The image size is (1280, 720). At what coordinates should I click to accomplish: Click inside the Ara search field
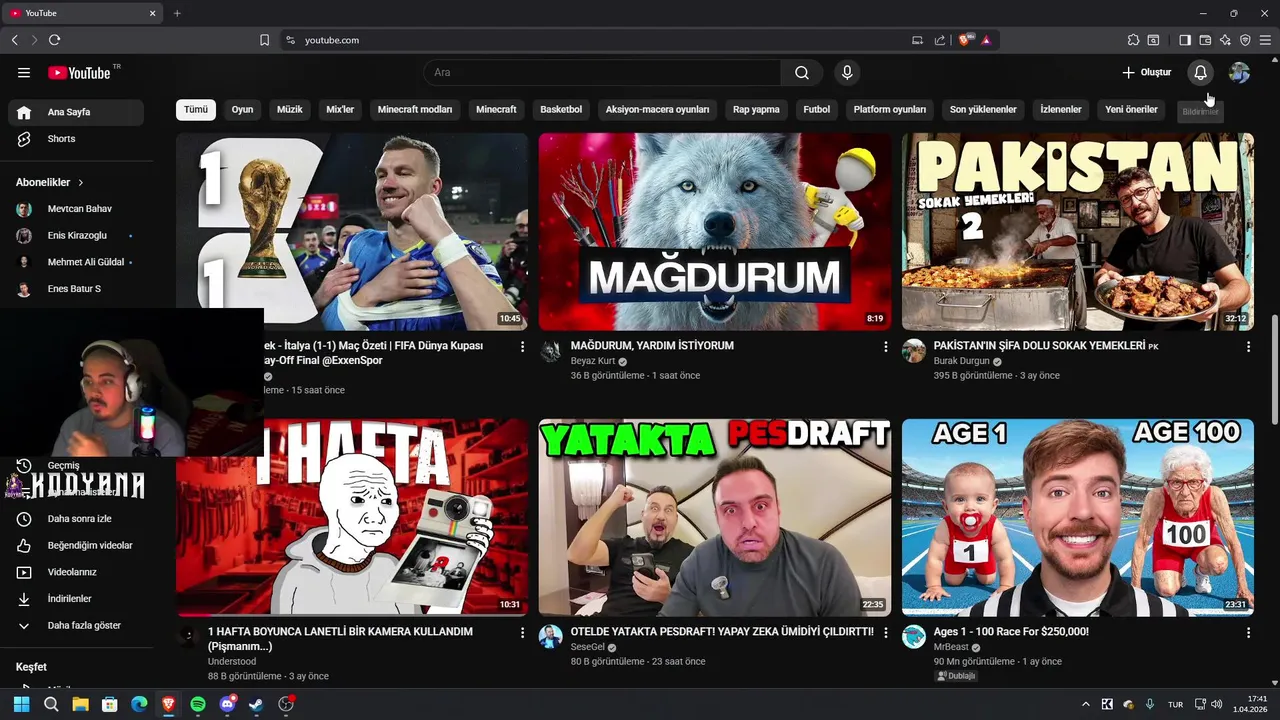602,73
